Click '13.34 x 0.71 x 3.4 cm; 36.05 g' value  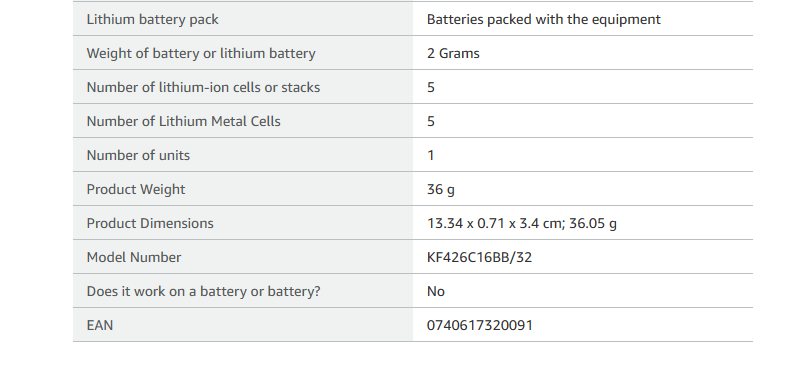(522, 223)
